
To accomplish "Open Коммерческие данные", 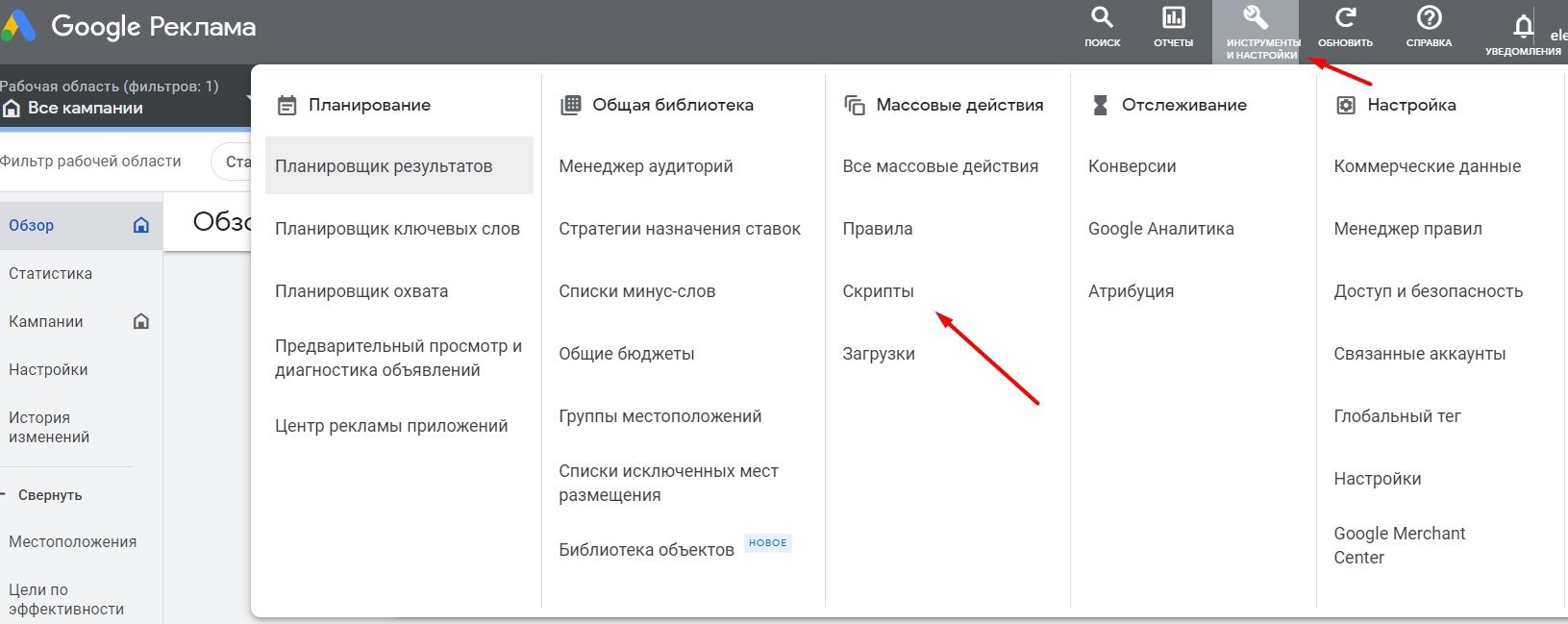I will (x=1428, y=166).
